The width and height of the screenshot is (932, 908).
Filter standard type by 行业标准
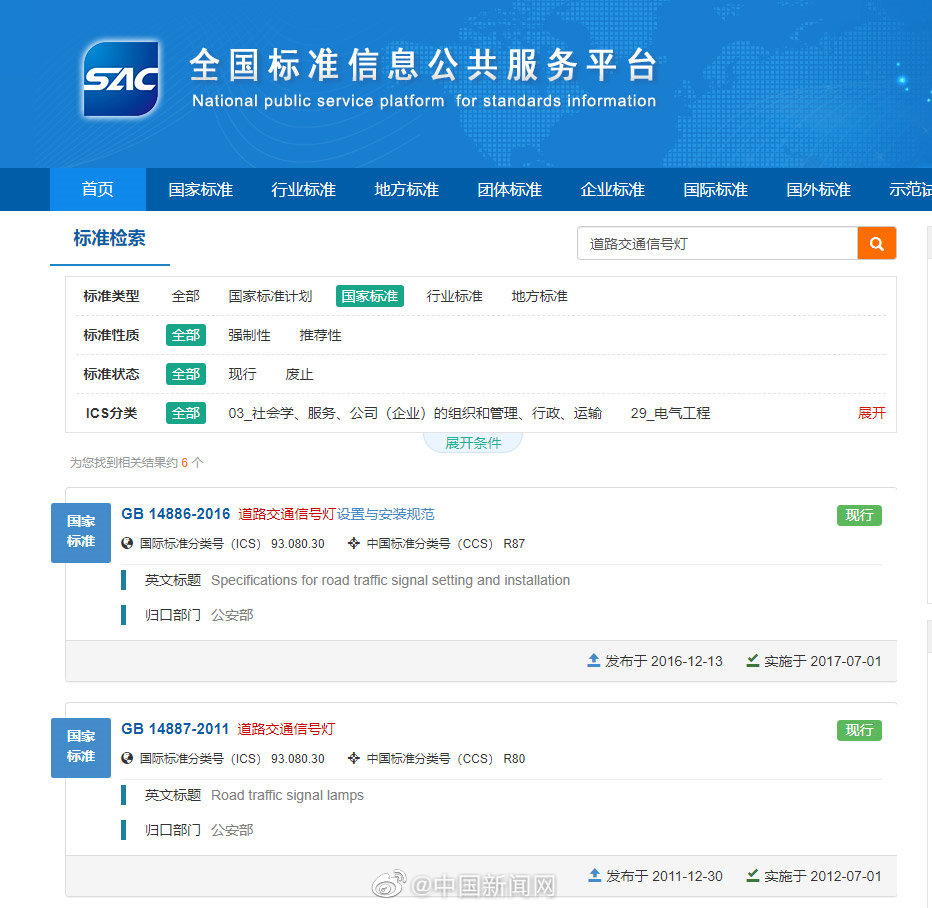(454, 296)
